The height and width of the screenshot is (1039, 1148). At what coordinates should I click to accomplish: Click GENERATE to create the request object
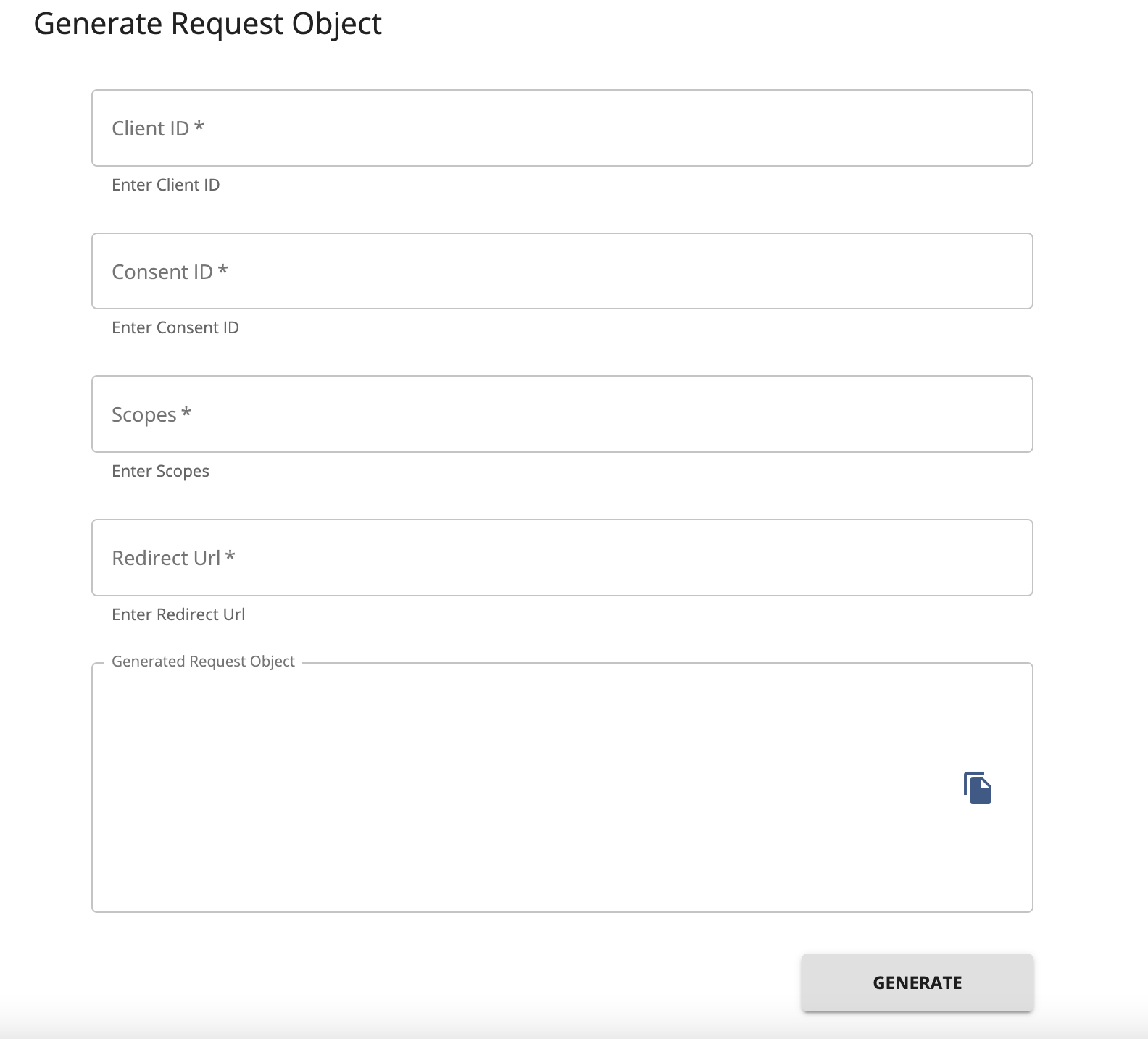[x=916, y=982]
